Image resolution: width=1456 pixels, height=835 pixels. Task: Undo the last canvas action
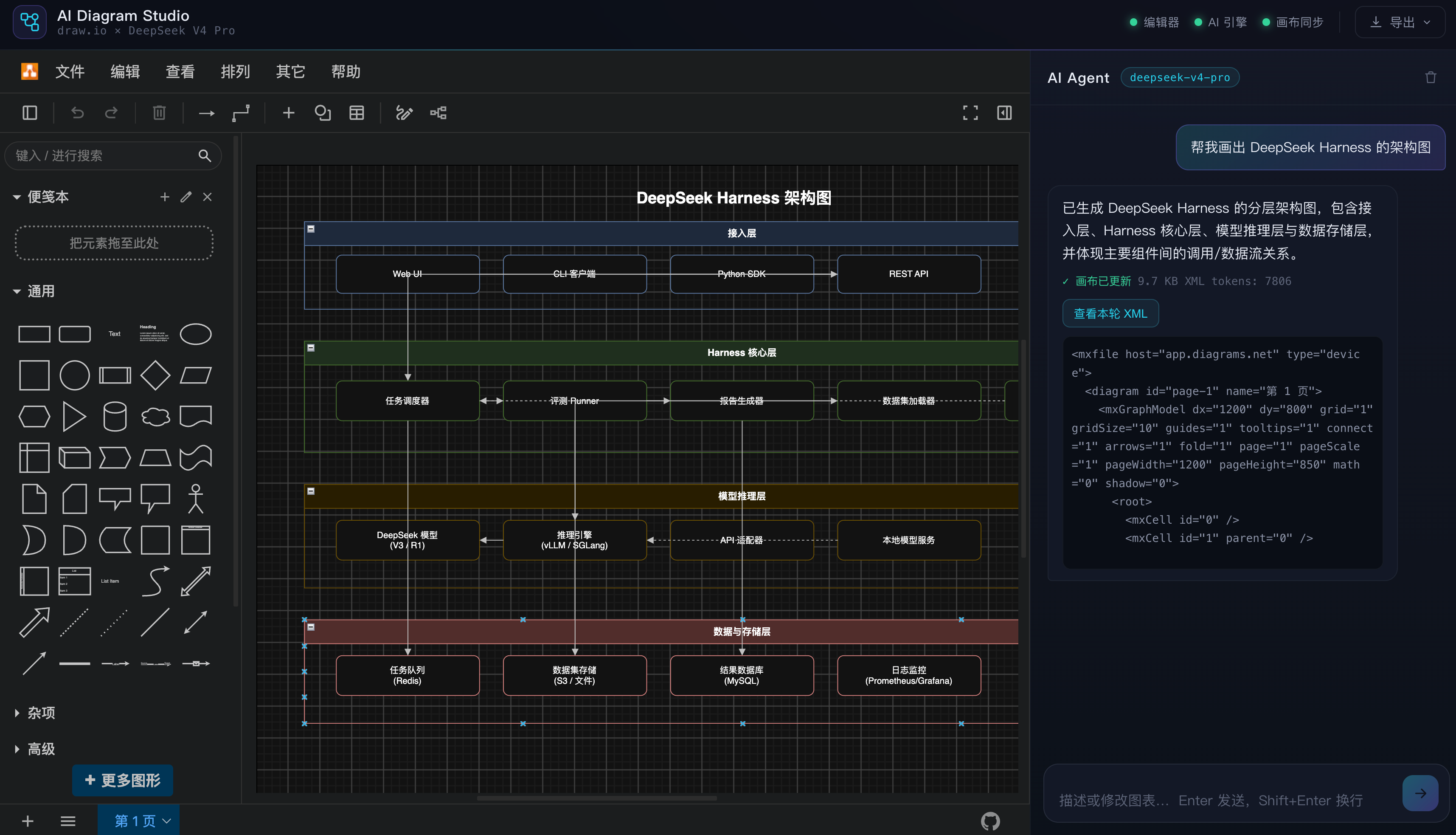click(x=77, y=113)
